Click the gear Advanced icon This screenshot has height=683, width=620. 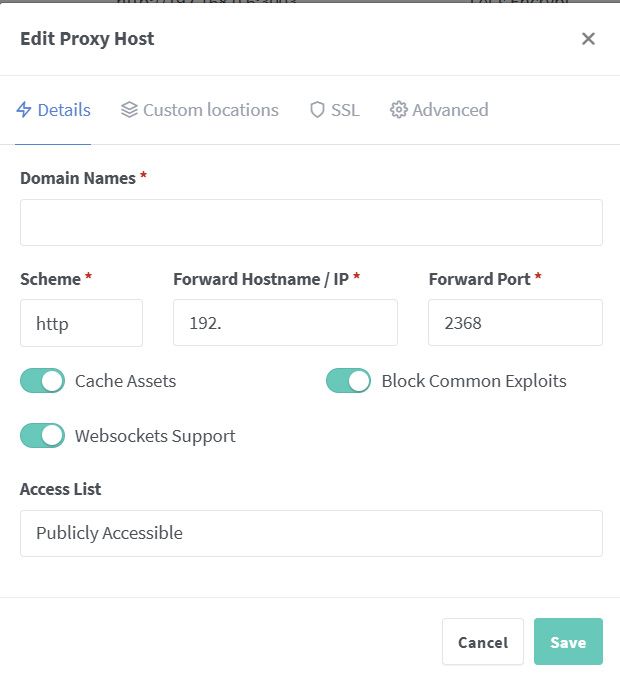click(x=399, y=110)
